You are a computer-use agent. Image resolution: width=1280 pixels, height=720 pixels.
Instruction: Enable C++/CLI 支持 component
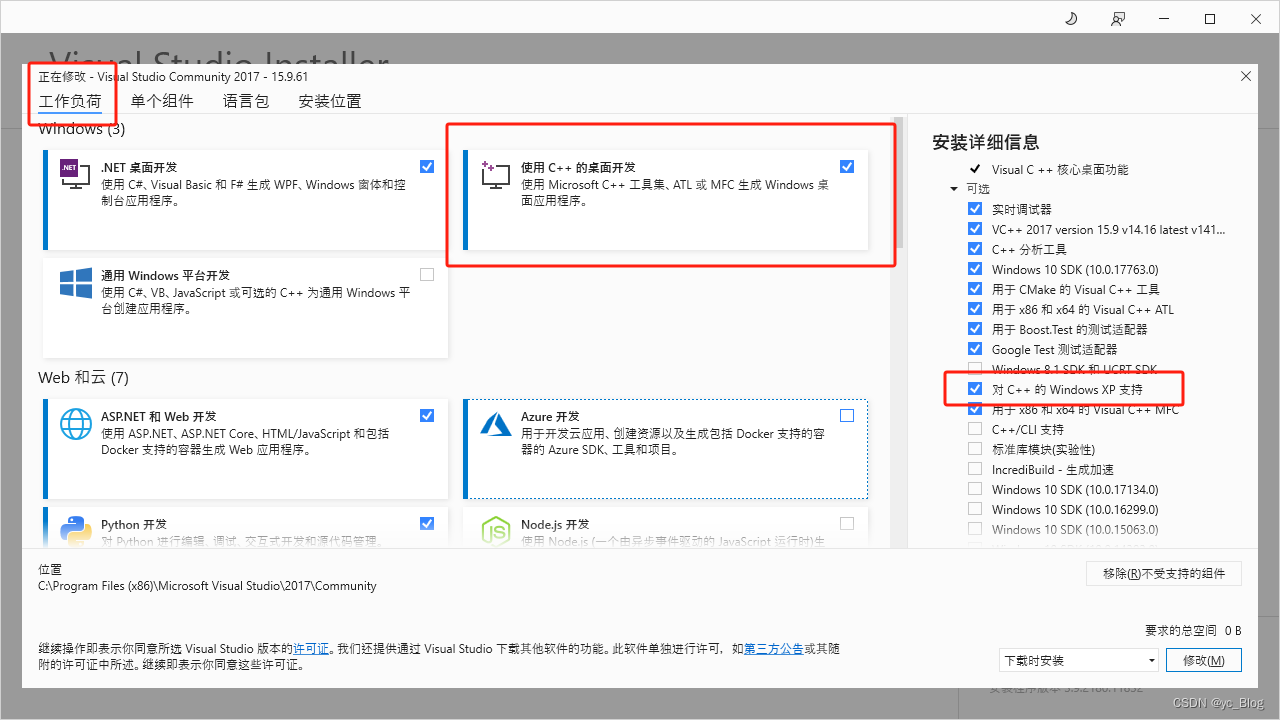975,428
